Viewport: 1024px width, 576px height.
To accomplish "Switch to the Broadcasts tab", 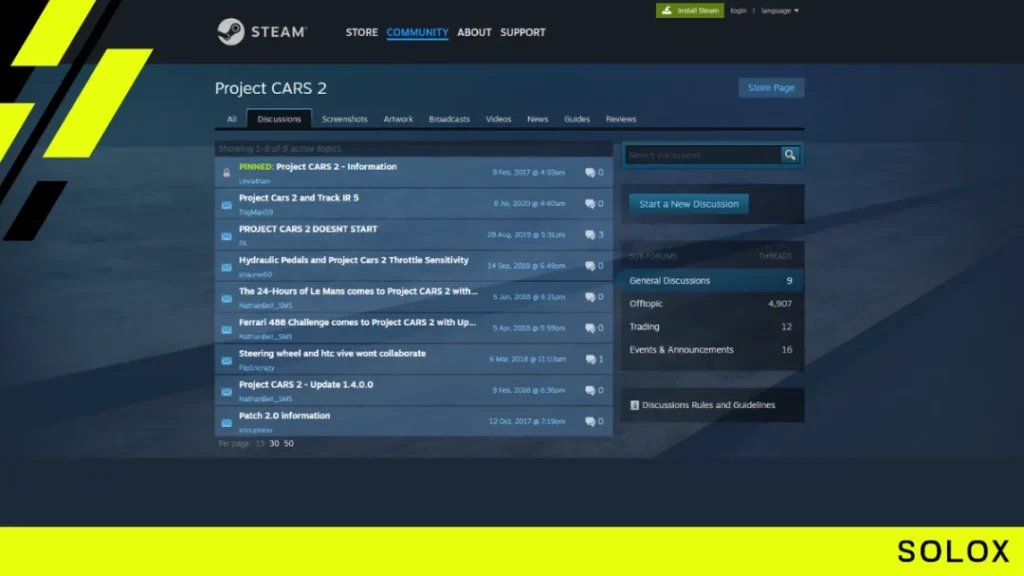I will [x=449, y=119].
